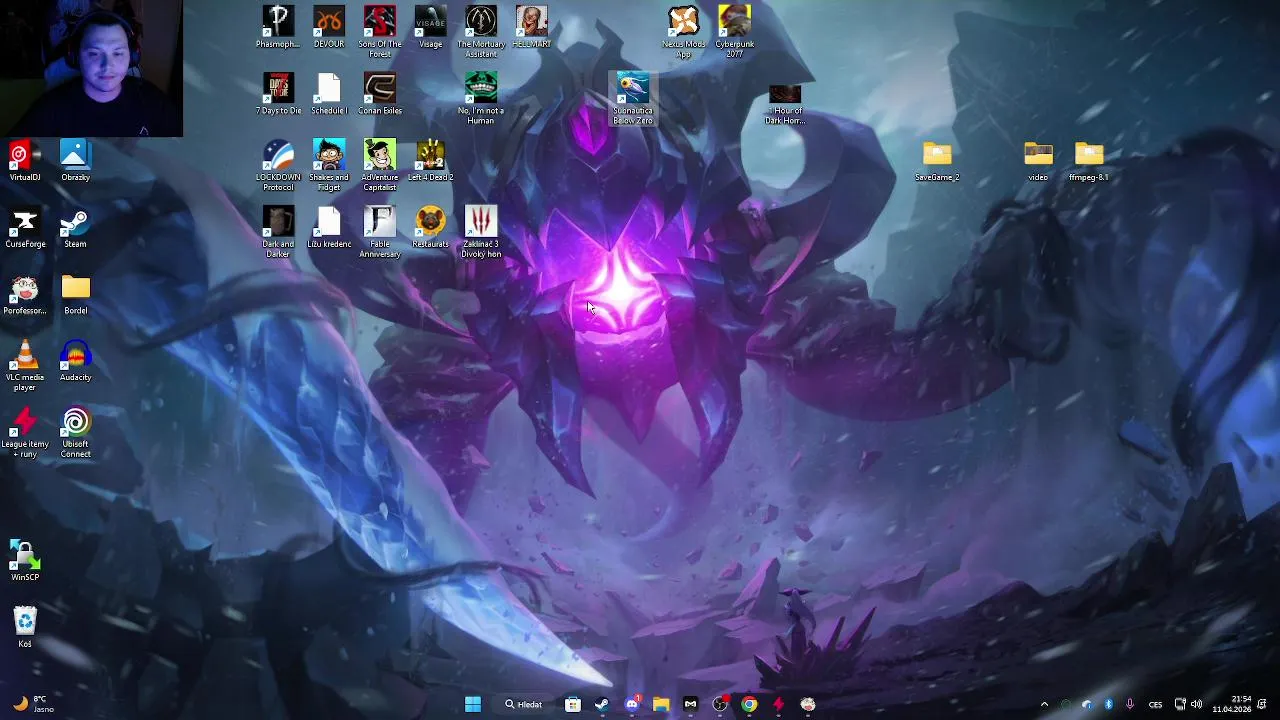Select the Audacity desktop icon
The image size is (1280, 720).
(x=75, y=360)
